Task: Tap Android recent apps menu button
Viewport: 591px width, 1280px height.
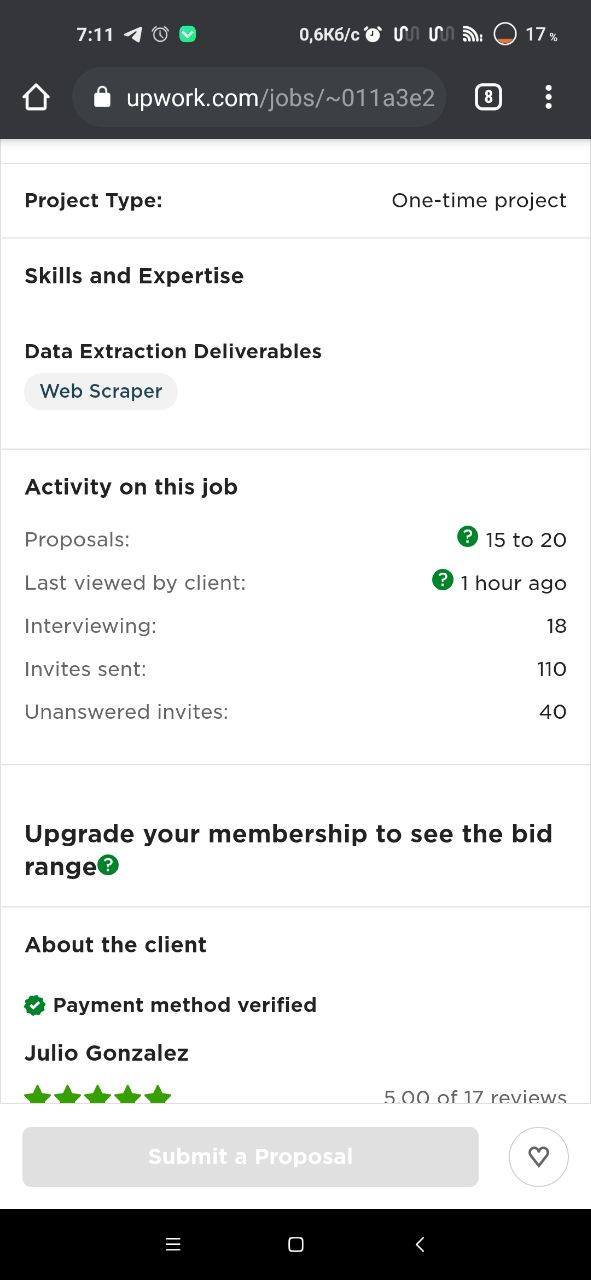Action: pos(173,1244)
